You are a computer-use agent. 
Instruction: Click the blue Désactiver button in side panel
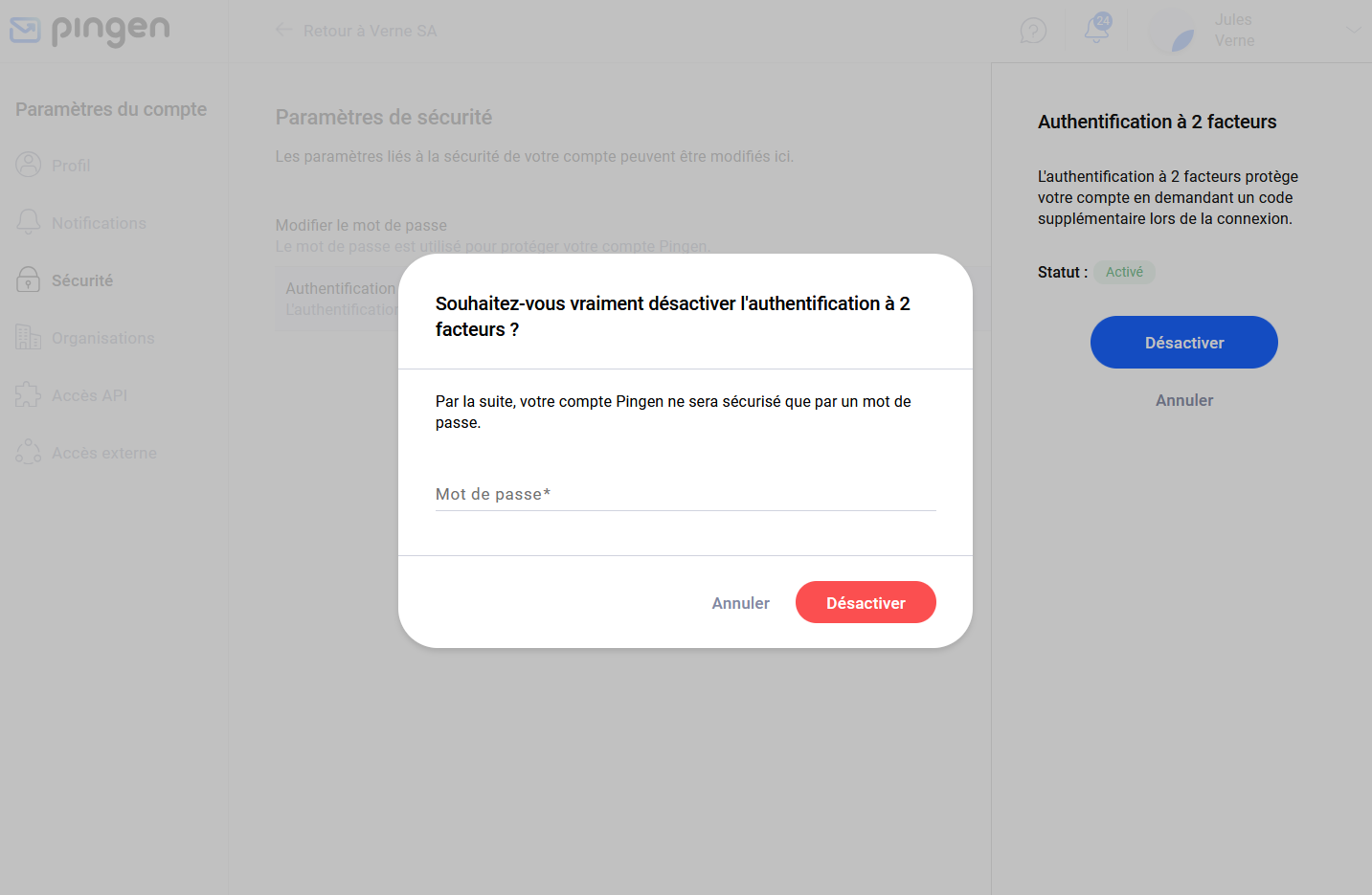coord(1184,343)
